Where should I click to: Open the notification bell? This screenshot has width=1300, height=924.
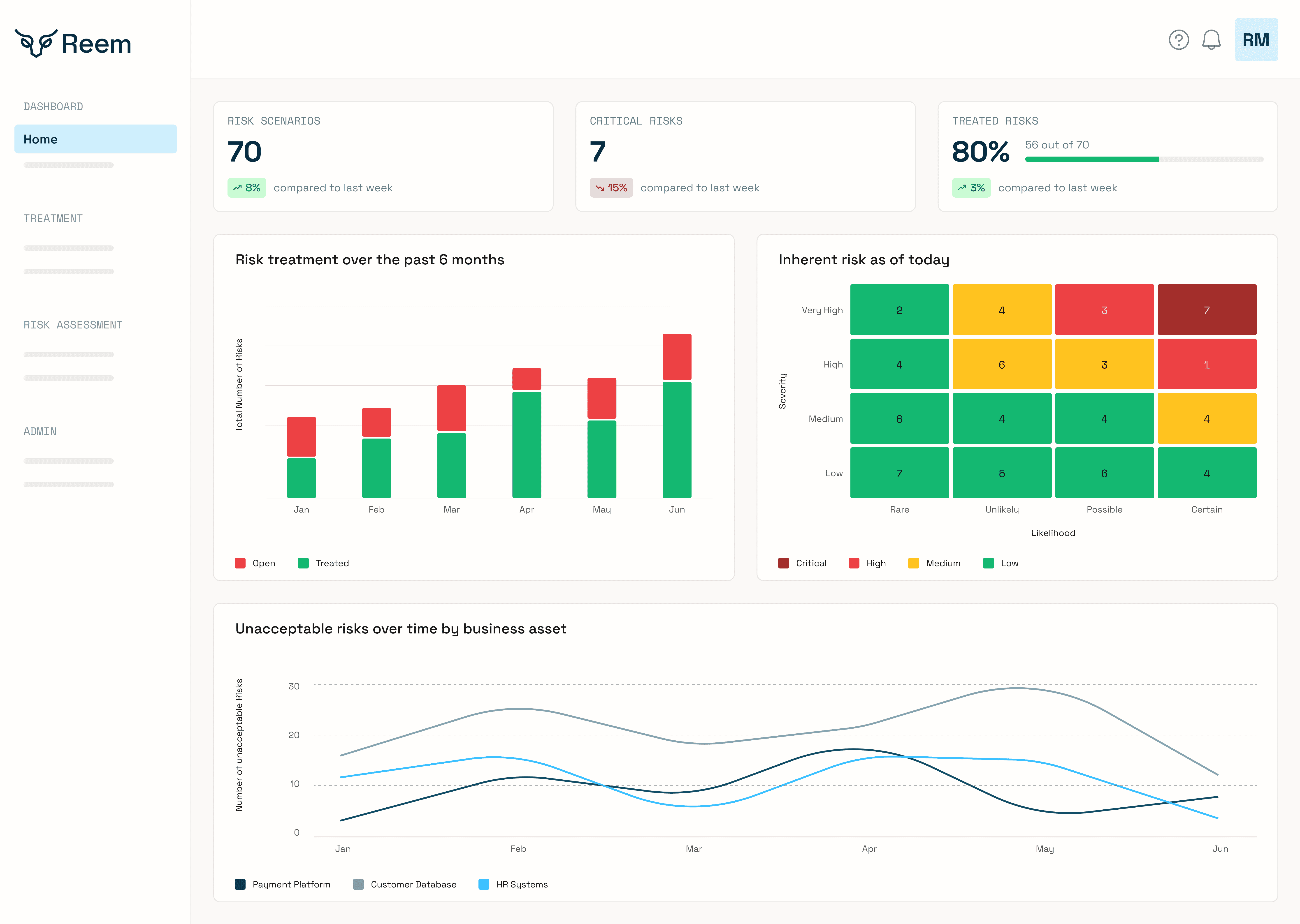pyautogui.click(x=1211, y=40)
